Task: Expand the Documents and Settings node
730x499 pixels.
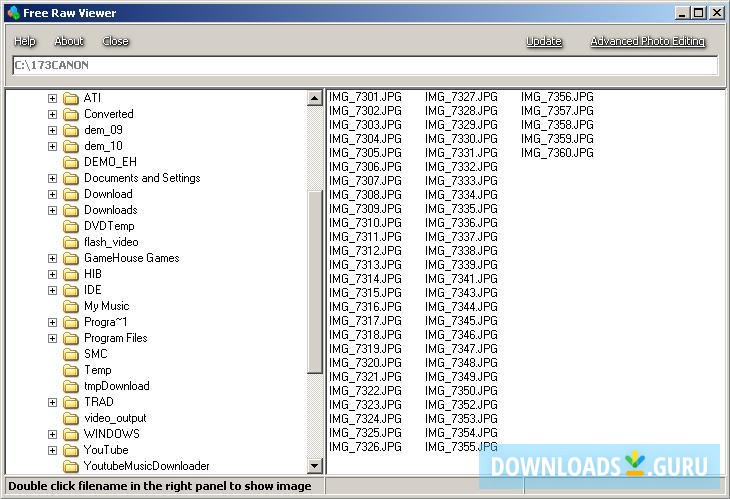Action: tap(53, 178)
